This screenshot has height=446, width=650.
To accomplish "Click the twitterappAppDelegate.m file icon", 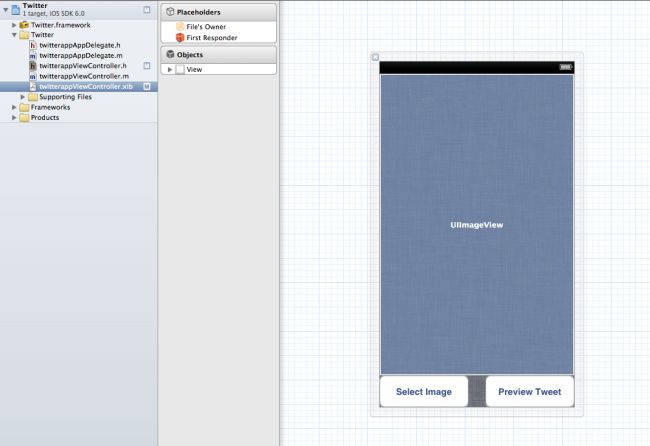I will pyautogui.click(x=33, y=56).
